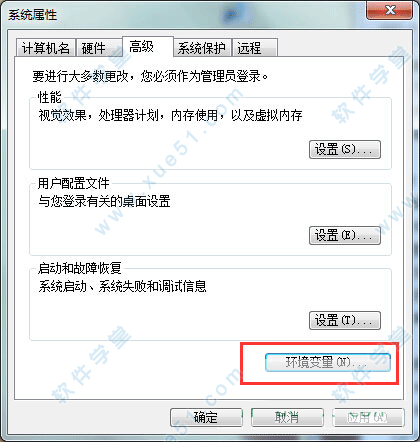Close the 系统属性 window
Viewport: 420px width, 442px height.
pyautogui.click(x=390, y=11)
